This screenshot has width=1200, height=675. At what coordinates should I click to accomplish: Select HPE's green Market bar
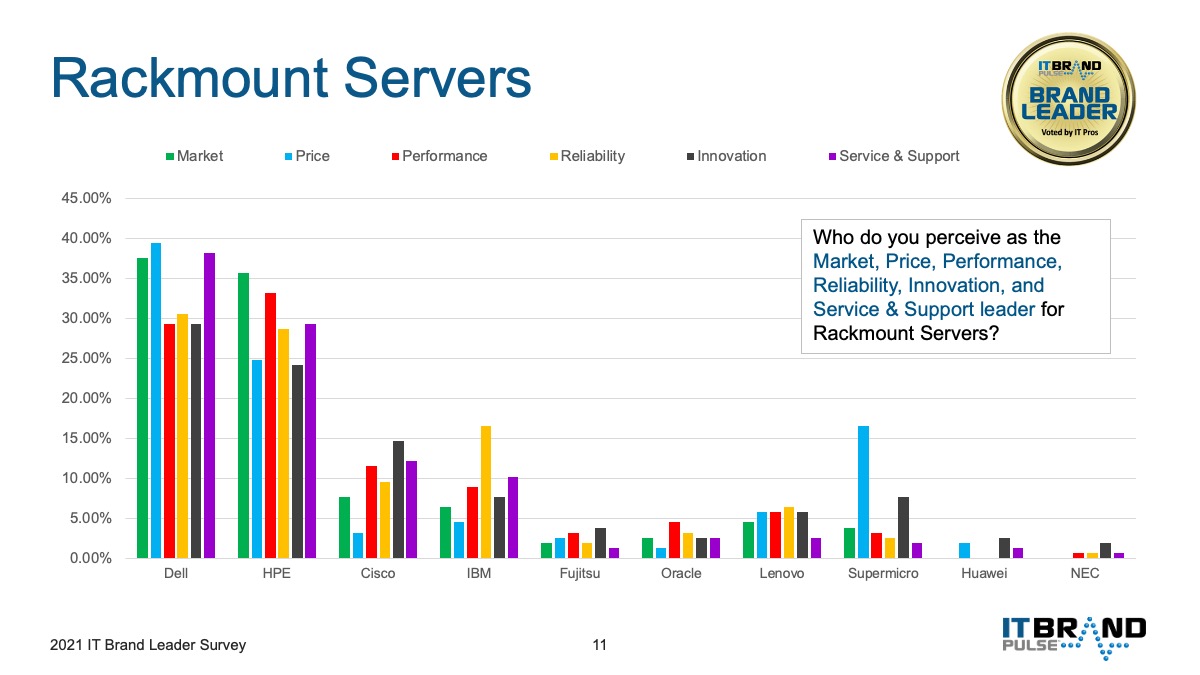click(x=243, y=415)
